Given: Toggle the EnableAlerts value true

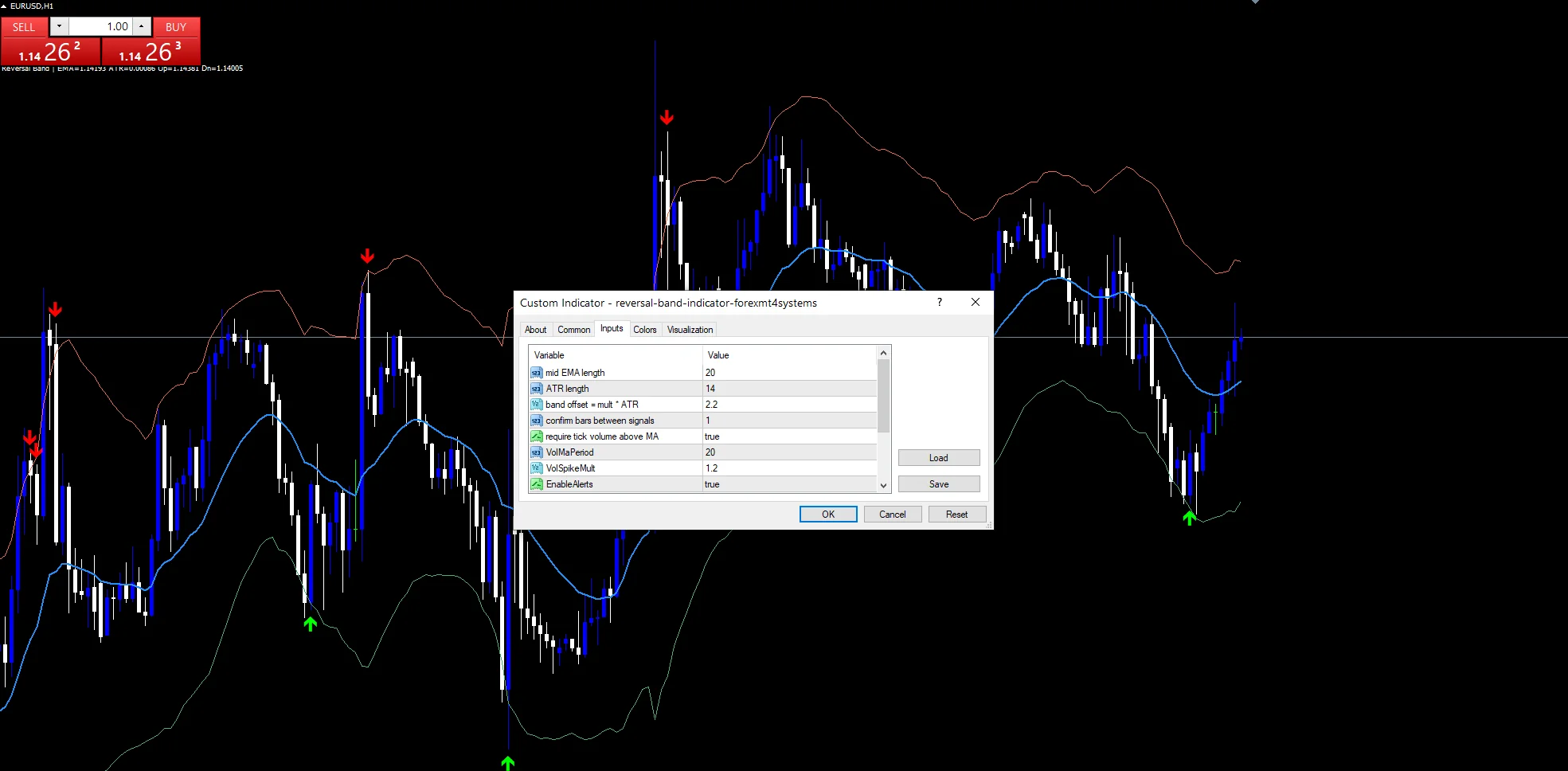Looking at the screenshot, I should click(789, 484).
